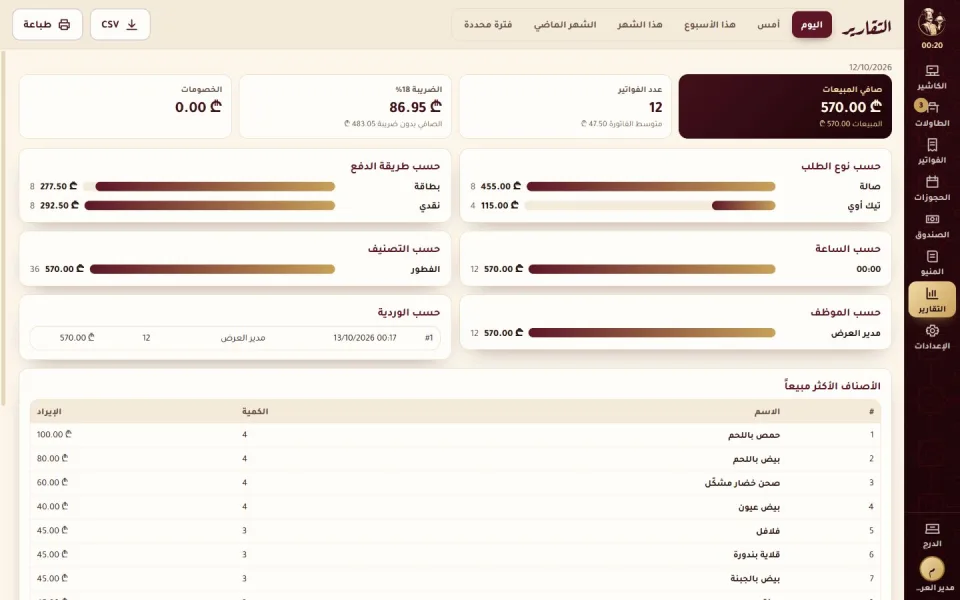This screenshot has height=600, width=960.
Task: Click the tables notification badge 3
Action: [920, 105]
